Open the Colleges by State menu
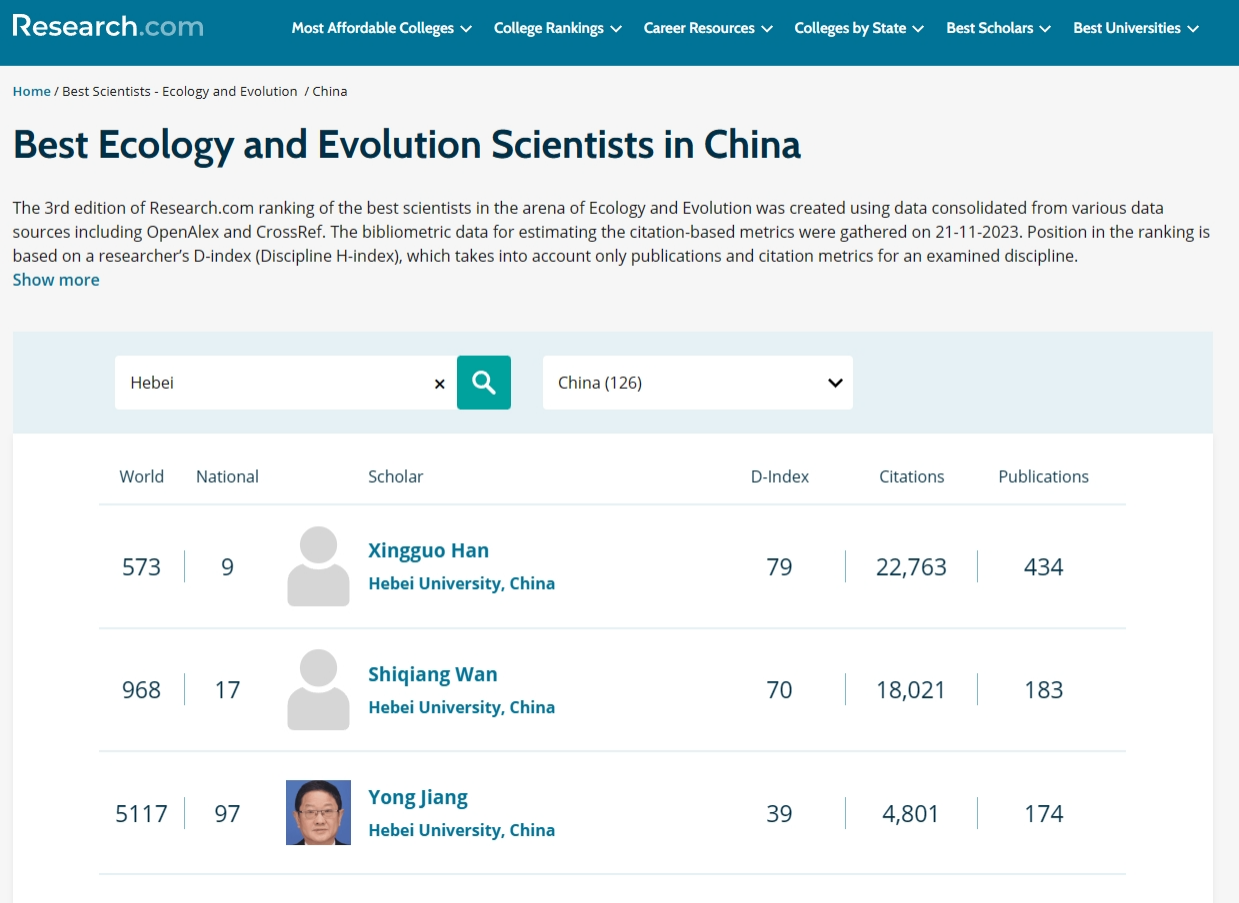1239x903 pixels. pyautogui.click(x=859, y=28)
